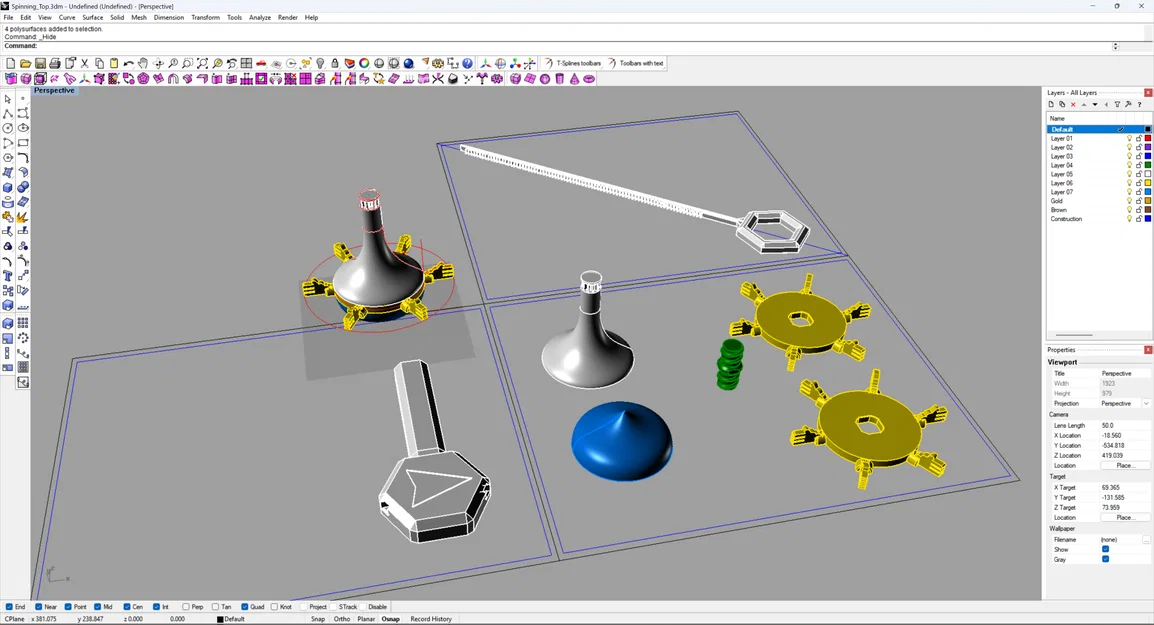The width and height of the screenshot is (1154, 625).
Task: Click the layer filter funnel icon
Action: [1117, 105]
